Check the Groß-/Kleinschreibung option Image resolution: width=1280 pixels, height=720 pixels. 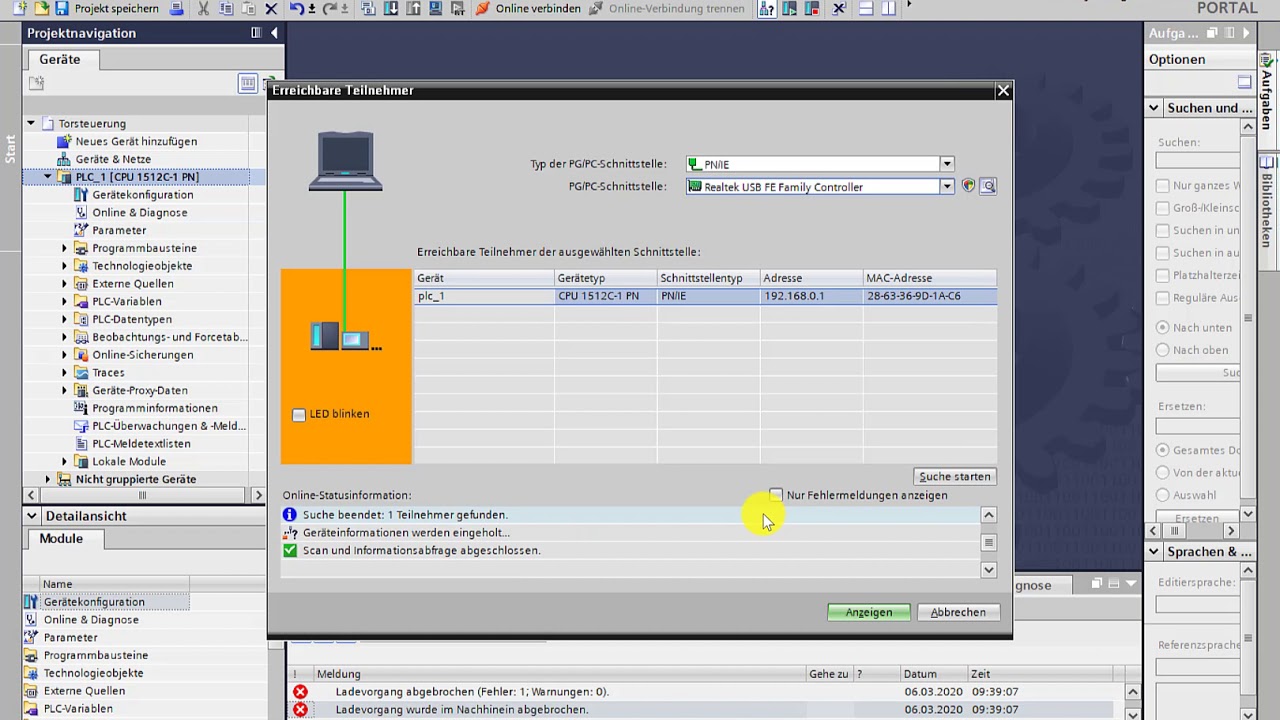tap(1162, 208)
